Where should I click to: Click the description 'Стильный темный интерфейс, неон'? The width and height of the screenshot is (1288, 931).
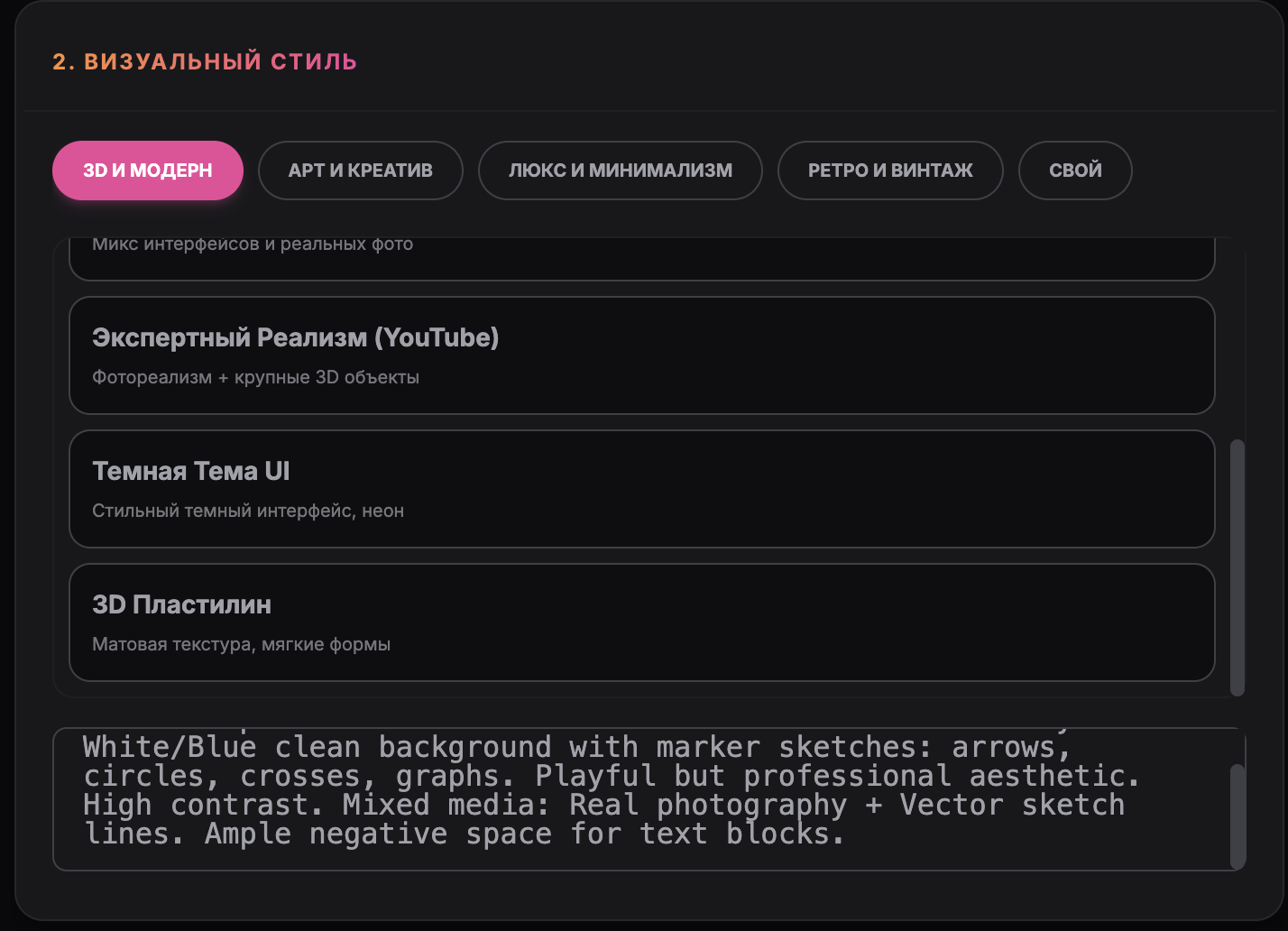(x=248, y=511)
